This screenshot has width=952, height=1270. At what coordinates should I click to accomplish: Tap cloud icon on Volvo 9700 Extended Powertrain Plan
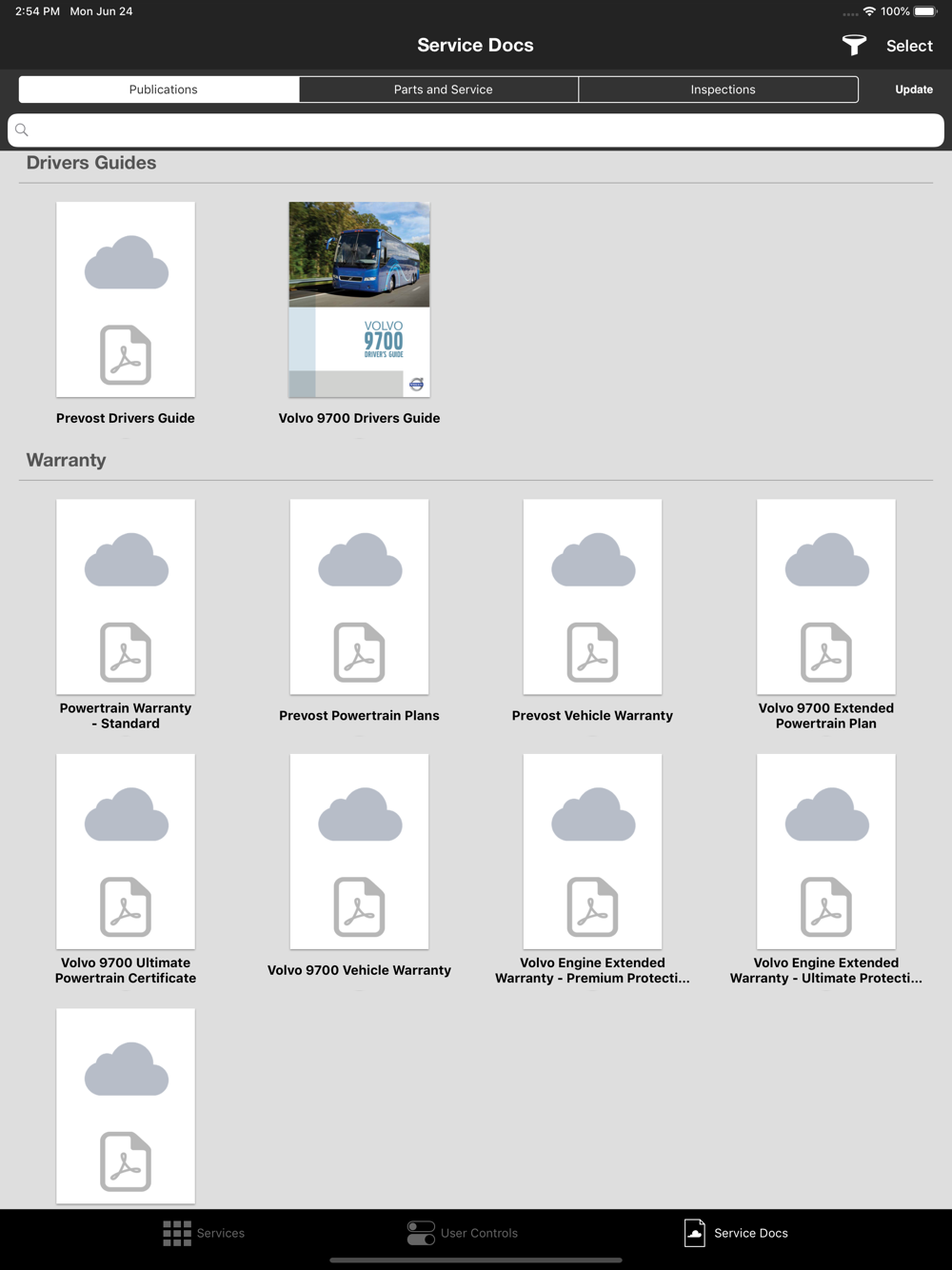click(827, 560)
